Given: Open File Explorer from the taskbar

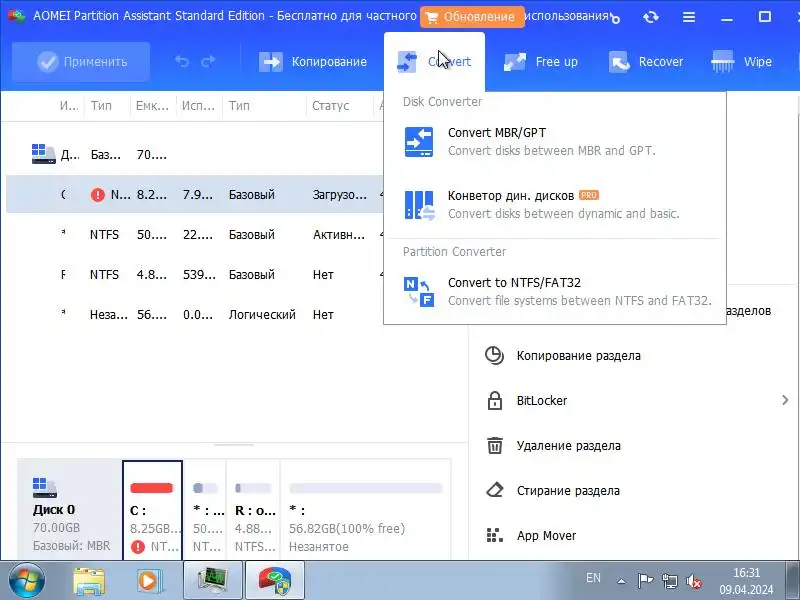Looking at the screenshot, I should (x=89, y=580).
